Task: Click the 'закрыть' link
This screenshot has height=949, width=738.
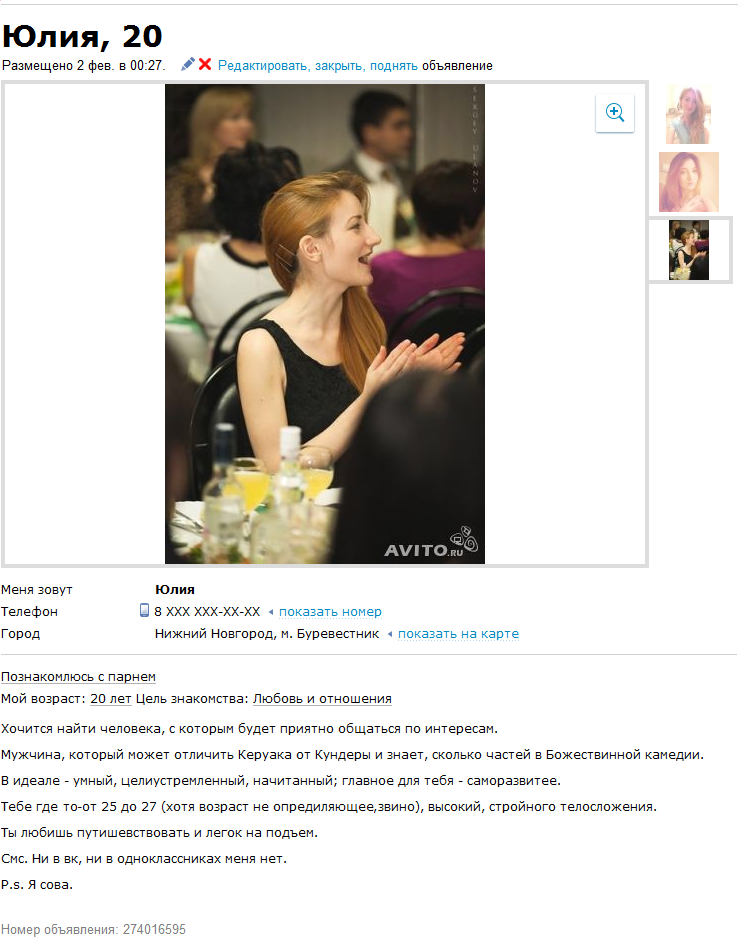Action: 340,65
